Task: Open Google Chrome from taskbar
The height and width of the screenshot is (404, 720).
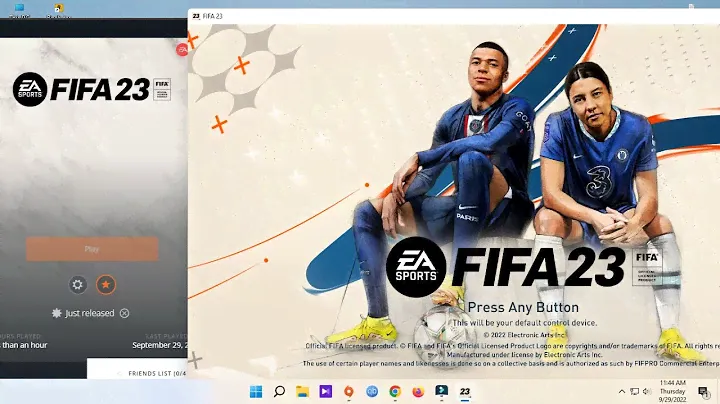Action: (x=395, y=391)
